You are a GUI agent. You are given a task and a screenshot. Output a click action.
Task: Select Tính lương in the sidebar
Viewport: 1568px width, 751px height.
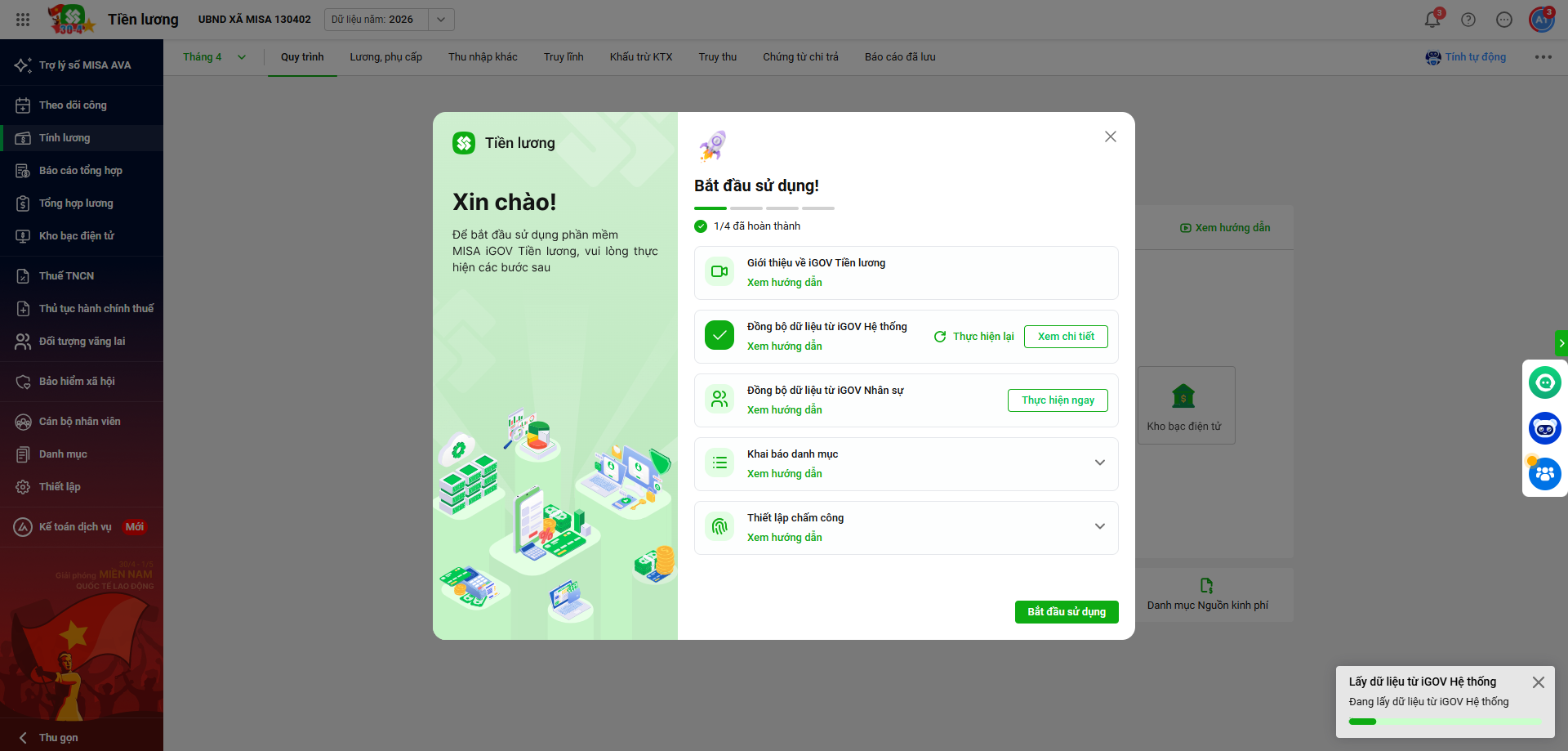point(82,138)
